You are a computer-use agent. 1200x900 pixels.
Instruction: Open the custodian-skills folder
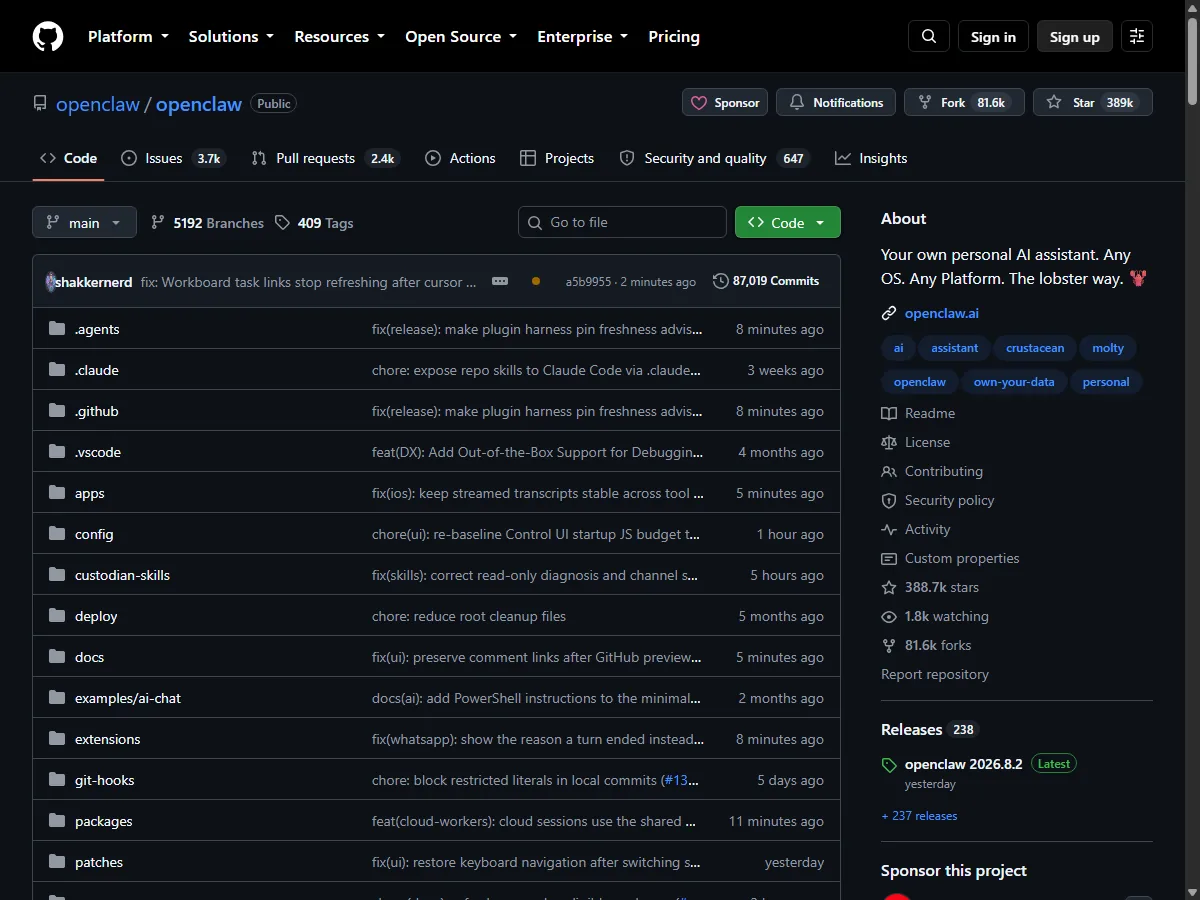[122, 575]
